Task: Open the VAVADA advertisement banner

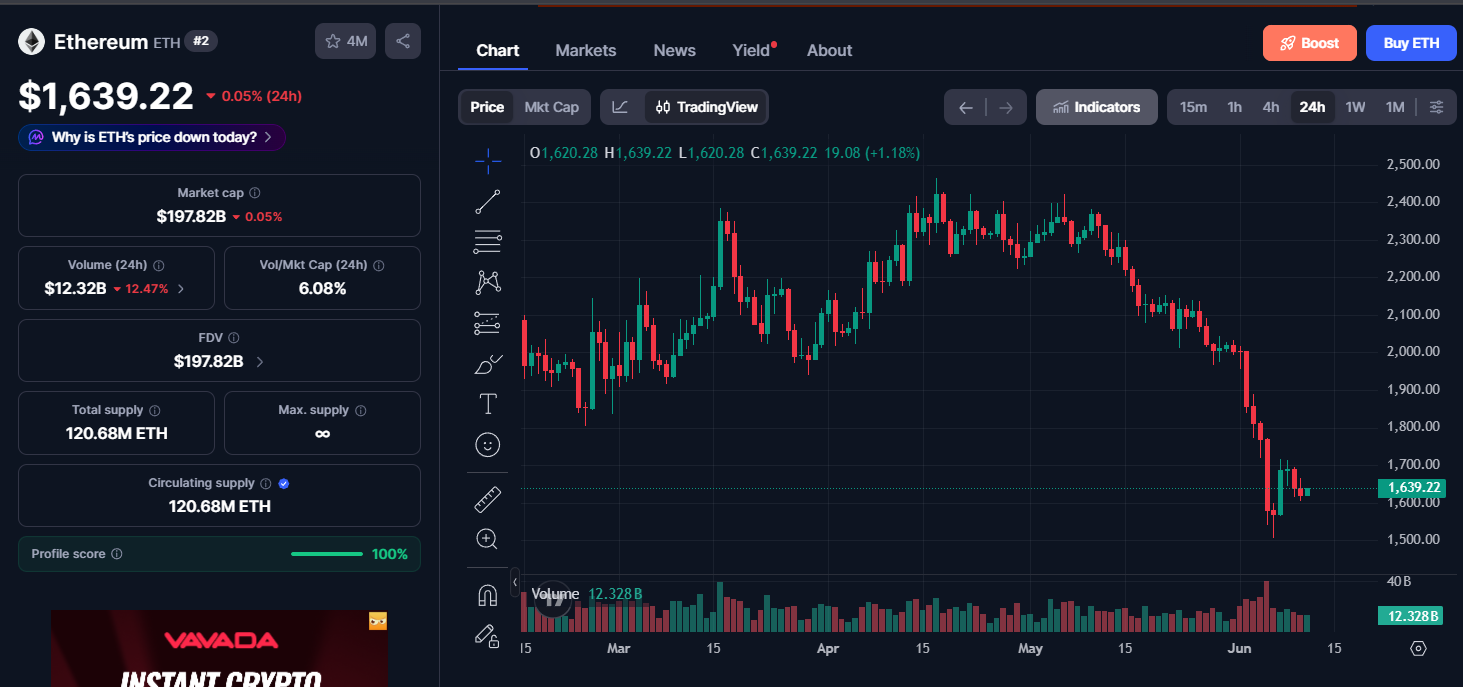Action: 219,649
